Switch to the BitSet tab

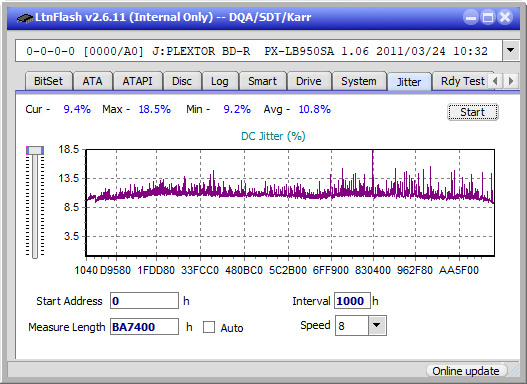click(x=48, y=81)
